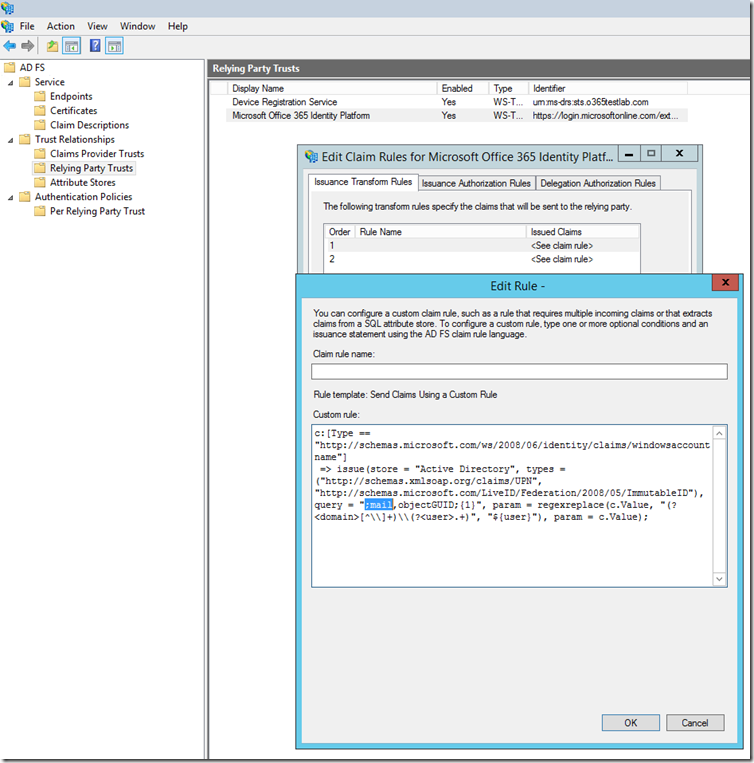This screenshot has width=754, height=763.
Task: Click the highlighted 'mail' text in custom rule
Action: tap(379, 505)
